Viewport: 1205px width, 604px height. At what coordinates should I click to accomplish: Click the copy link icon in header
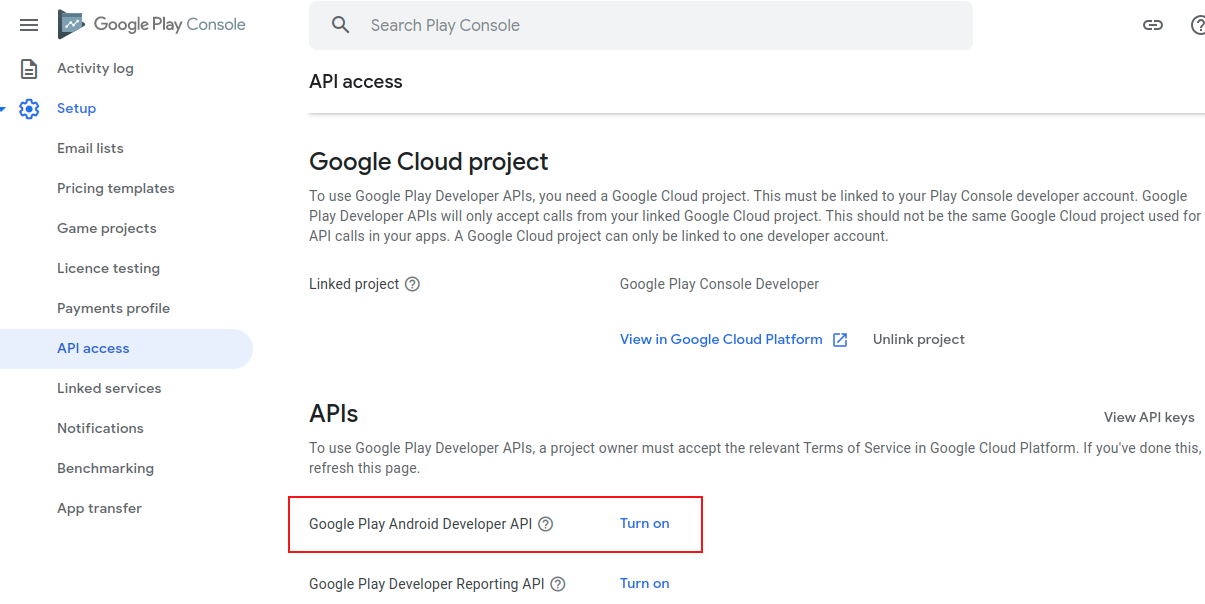[x=1153, y=25]
